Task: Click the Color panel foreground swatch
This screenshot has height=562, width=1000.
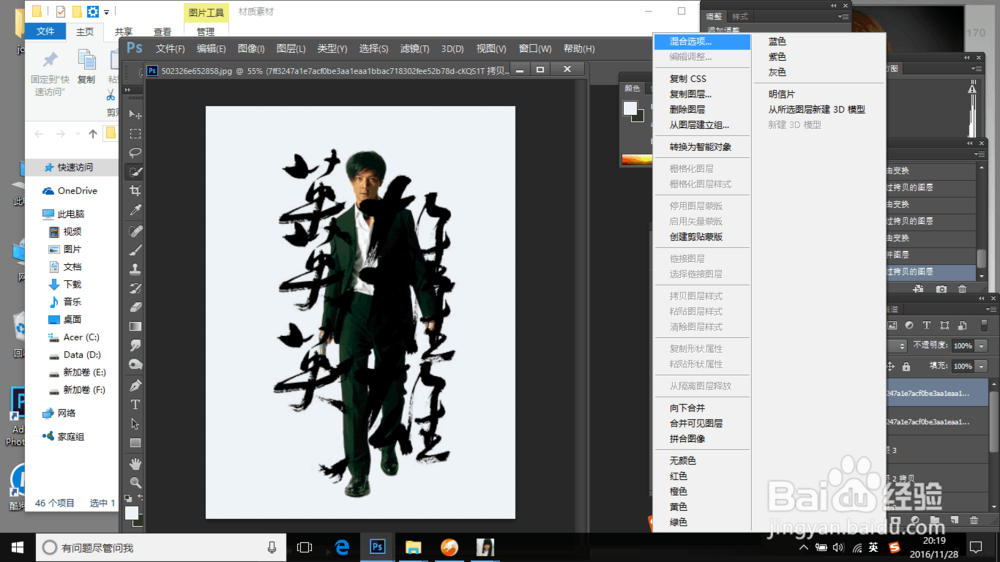Action: (x=630, y=108)
